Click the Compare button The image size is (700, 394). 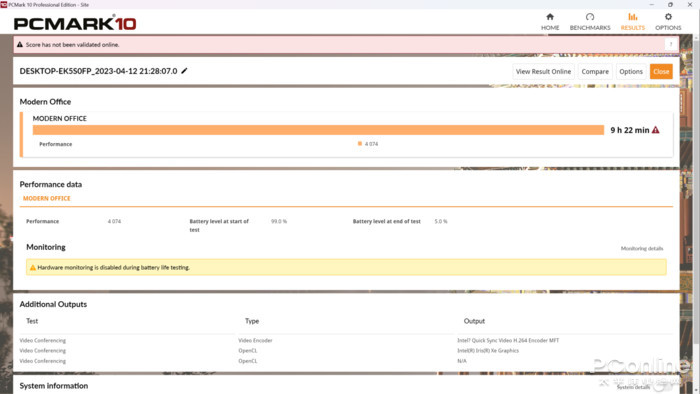[x=595, y=71]
